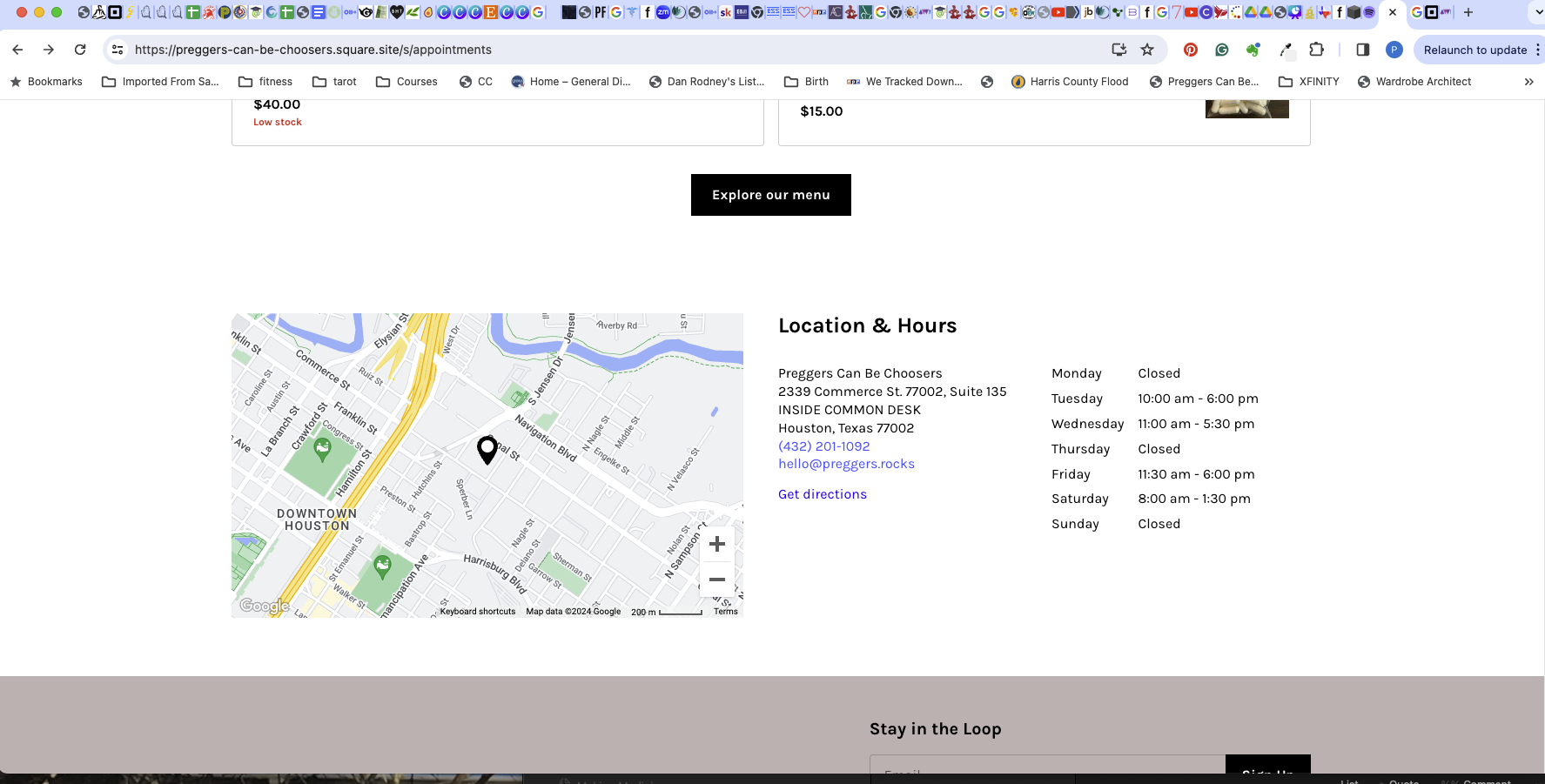The height and width of the screenshot is (784, 1545).
Task: Call the (432) 201-1092 phone link
Action: (824, 446)
